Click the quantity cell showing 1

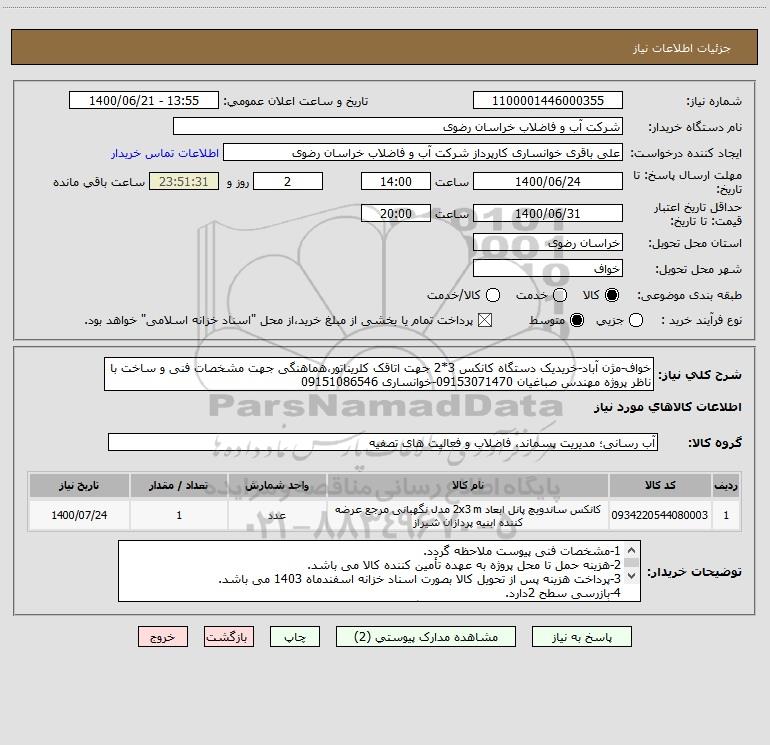click(x=179, y=515)
